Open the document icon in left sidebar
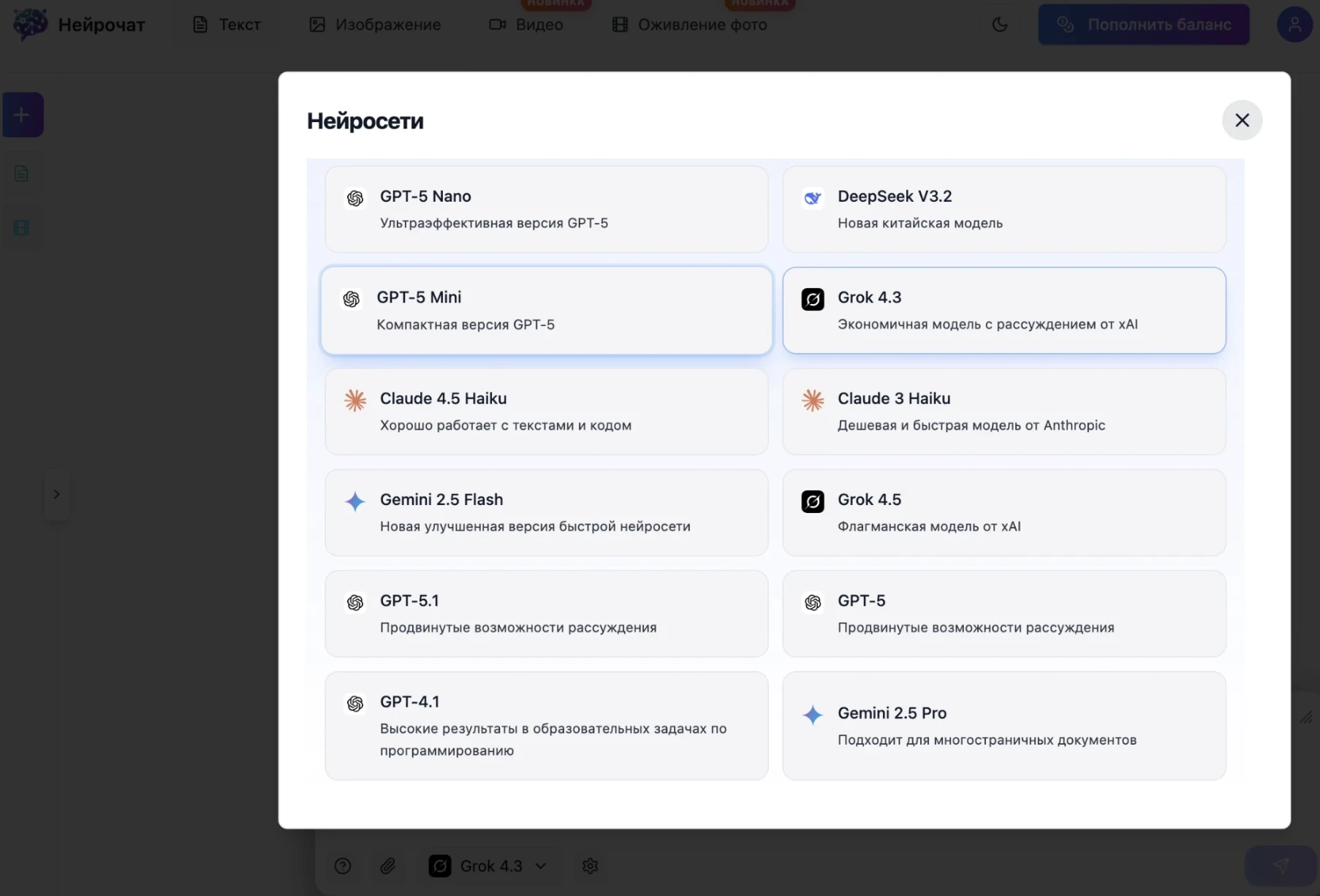This screenshot has height=896, width=1320. 21,174
